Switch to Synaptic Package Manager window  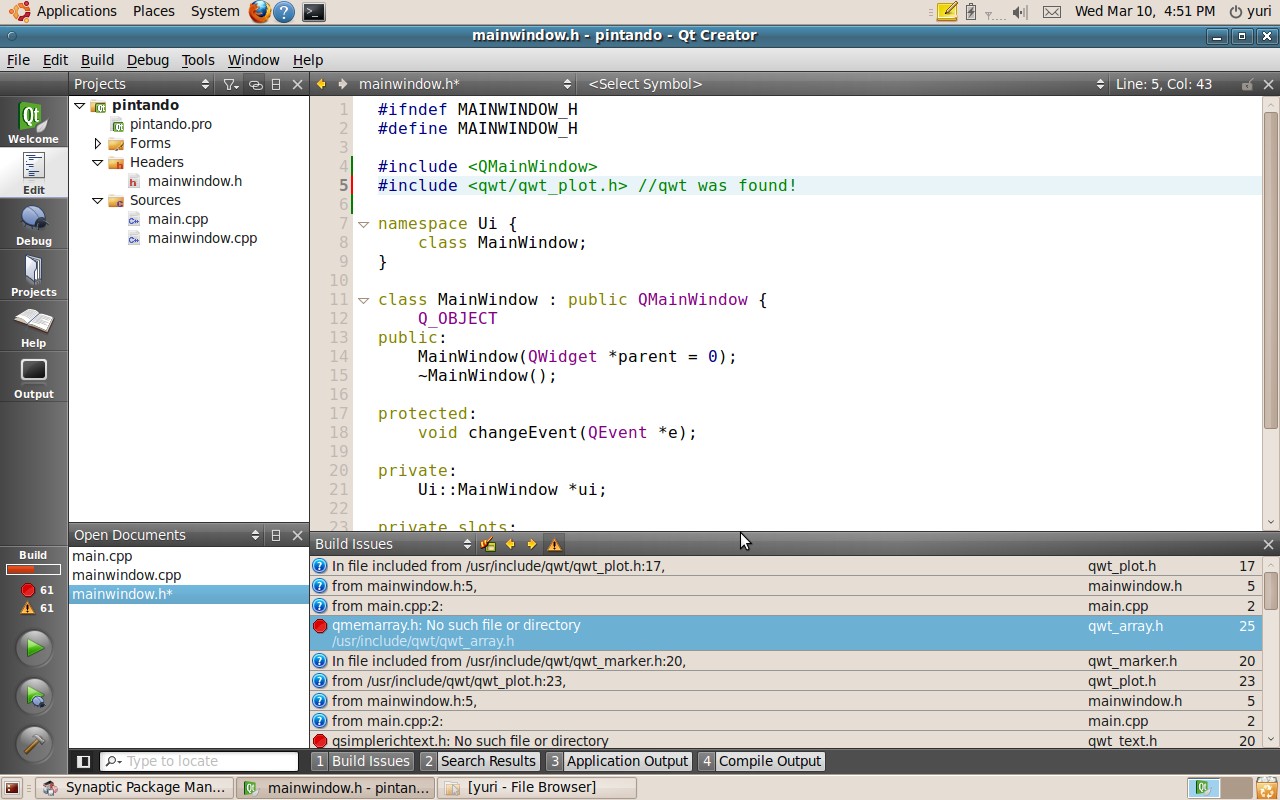[134, 788]
